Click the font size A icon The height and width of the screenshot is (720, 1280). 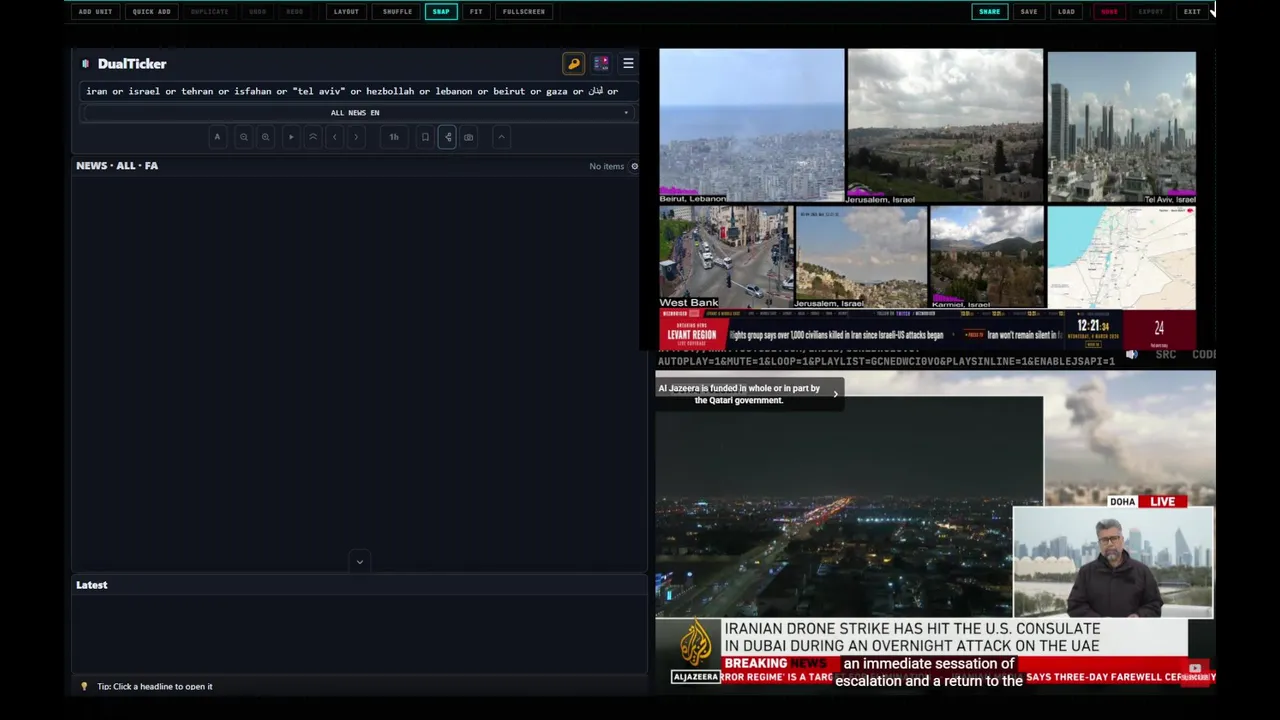217,137
